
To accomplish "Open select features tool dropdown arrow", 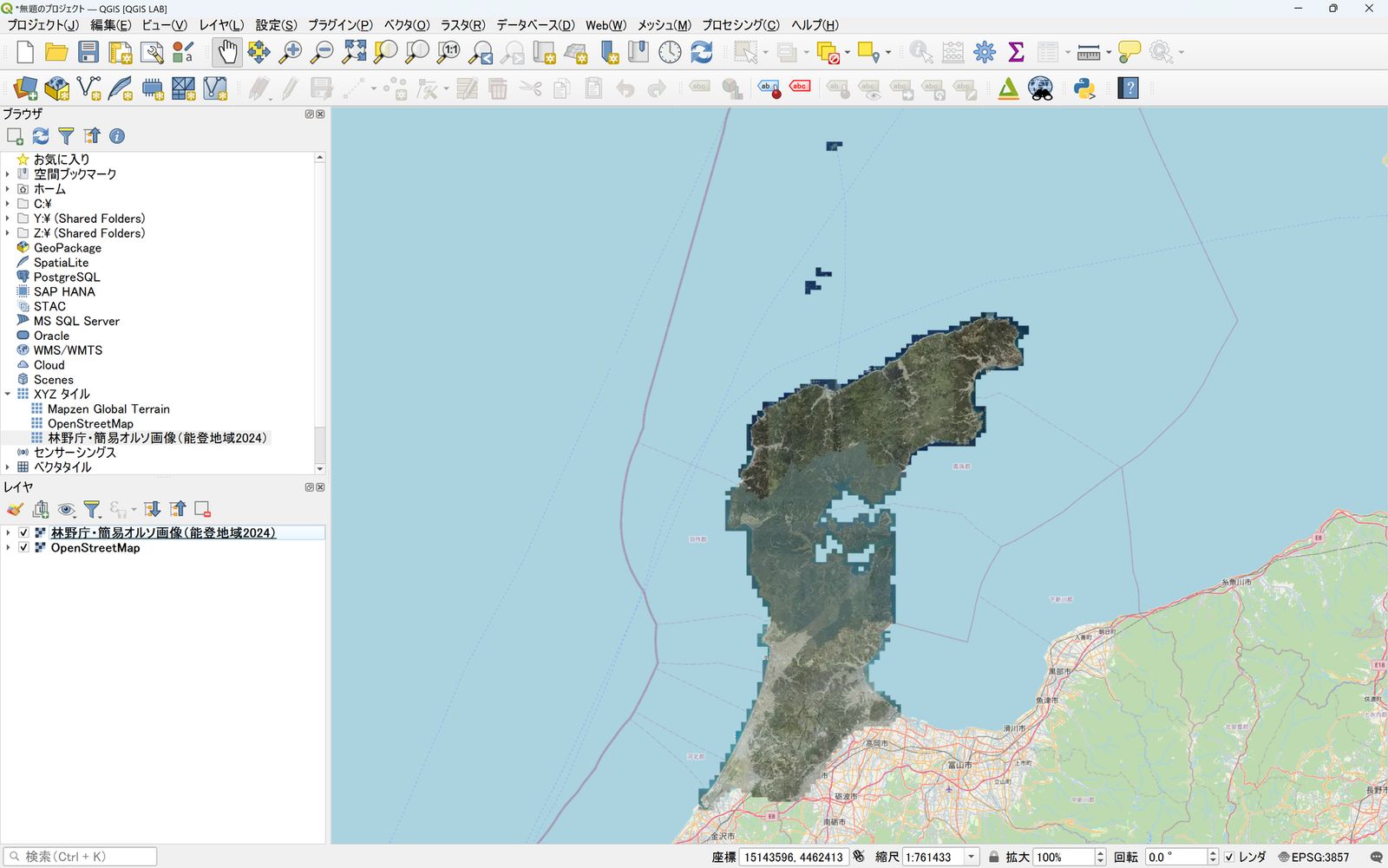I will click(x=765, y=52).
